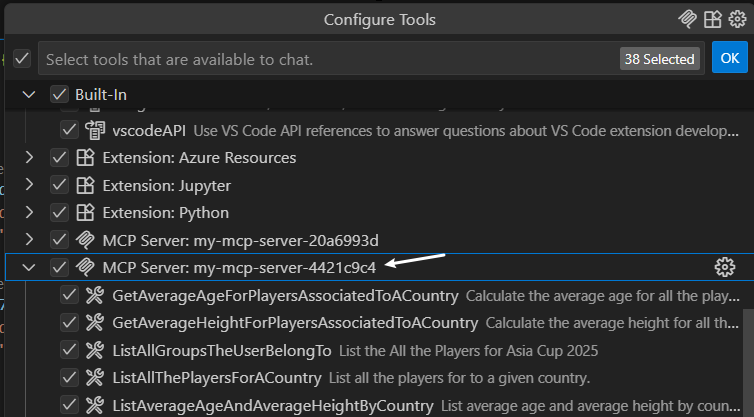Click tool icon of GetAverageHeightForPlayersAssociatedToACountry
The height and width of the screenshot is (417, 754).
[95, 323]
